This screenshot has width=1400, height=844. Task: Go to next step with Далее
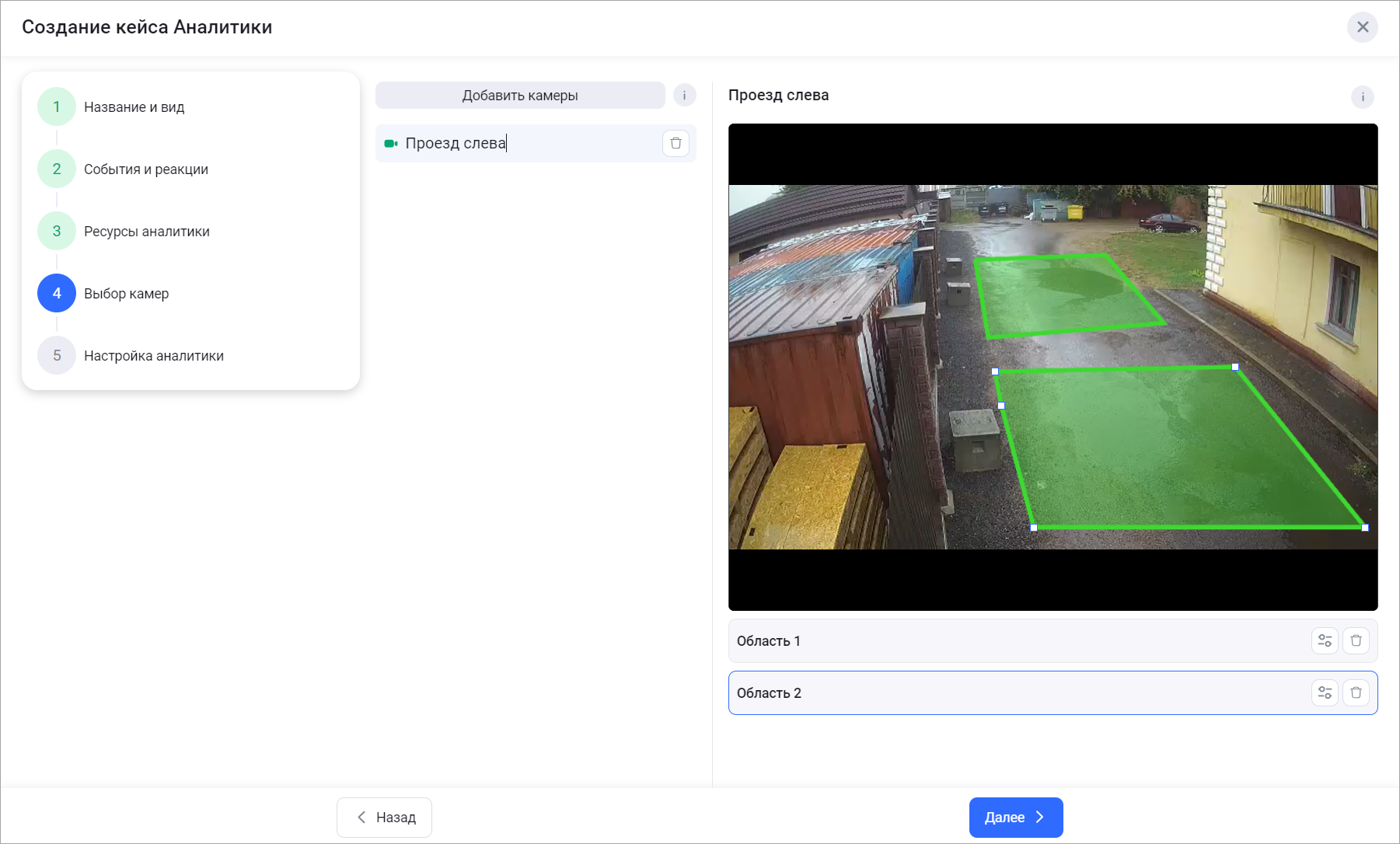click(x=1015, y=818)
